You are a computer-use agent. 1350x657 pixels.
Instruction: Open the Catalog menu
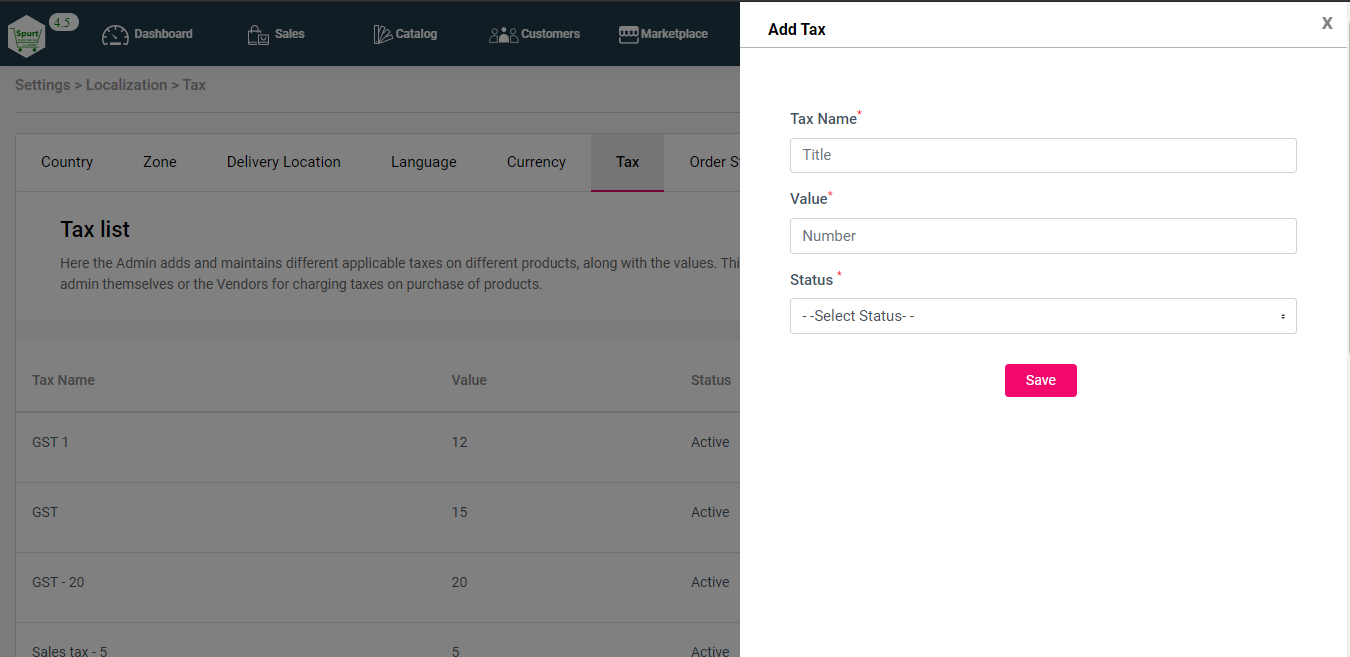click(405, 34)
